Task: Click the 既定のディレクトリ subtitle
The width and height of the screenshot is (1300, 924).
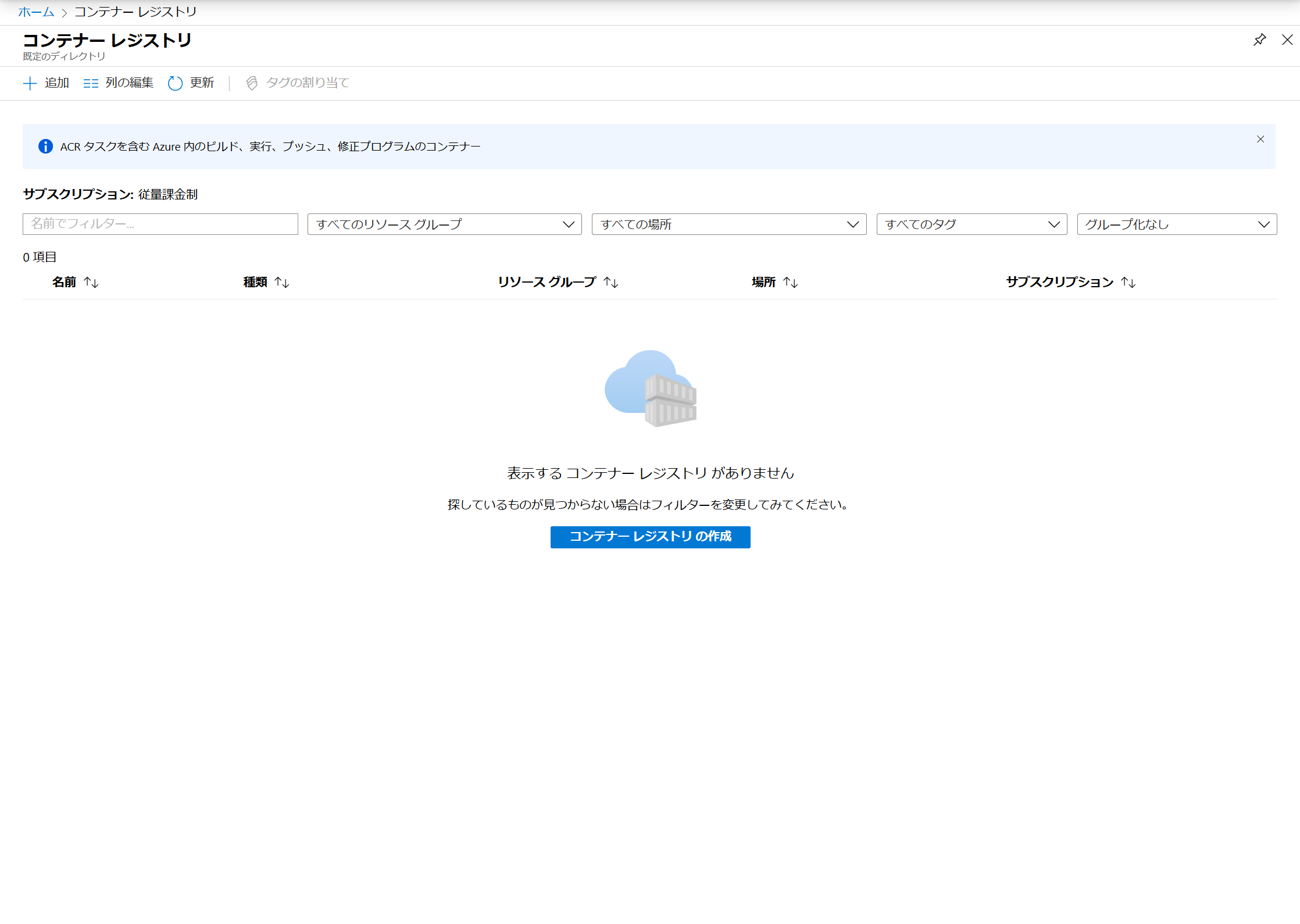Action: pos(64,56)
